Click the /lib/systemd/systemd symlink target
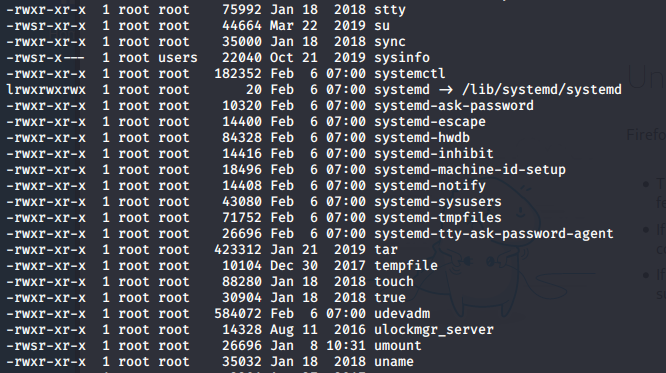This screenshot has width=666, height=373. (542, 90)
